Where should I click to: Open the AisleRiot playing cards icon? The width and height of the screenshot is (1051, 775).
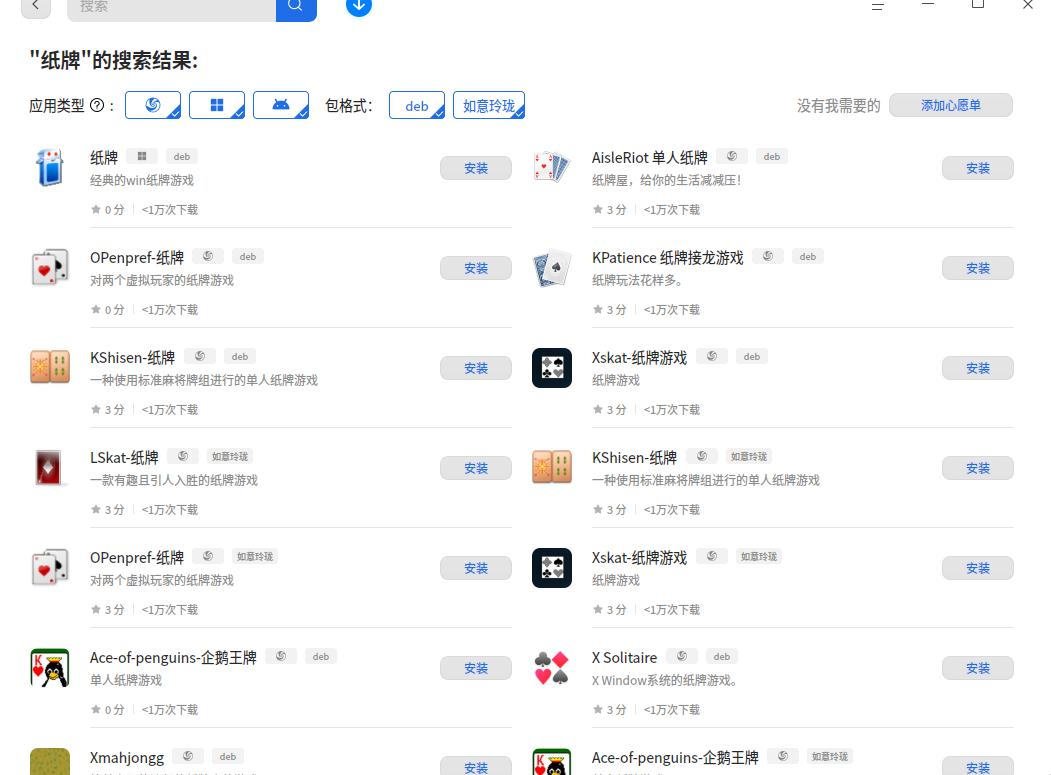(x=552, y=168)
